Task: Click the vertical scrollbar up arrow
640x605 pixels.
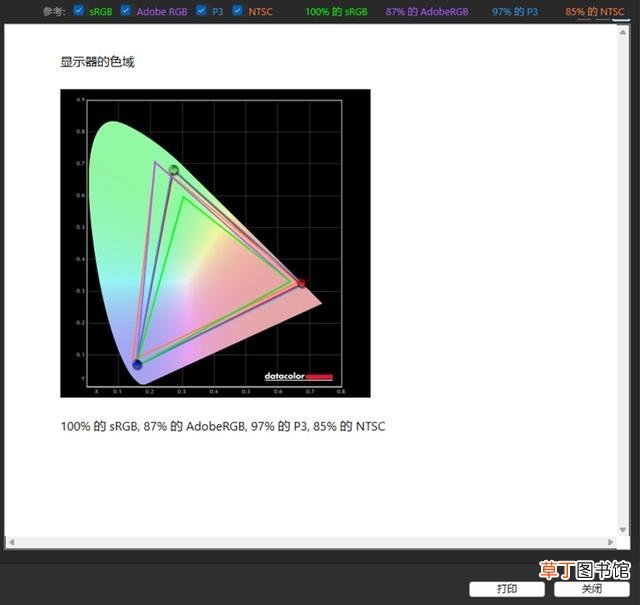Action: (623, 32)
